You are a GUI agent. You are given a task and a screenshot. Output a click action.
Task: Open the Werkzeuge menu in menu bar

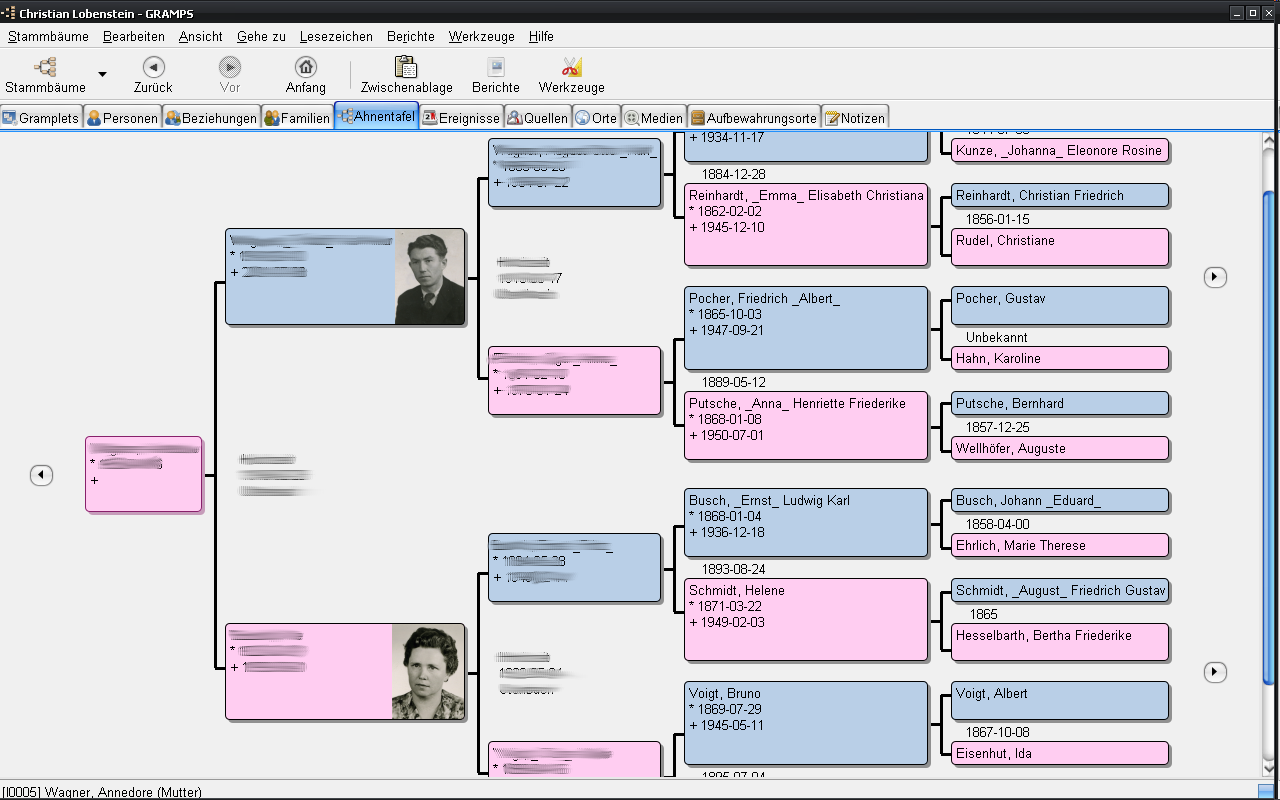tap(481, 36)
